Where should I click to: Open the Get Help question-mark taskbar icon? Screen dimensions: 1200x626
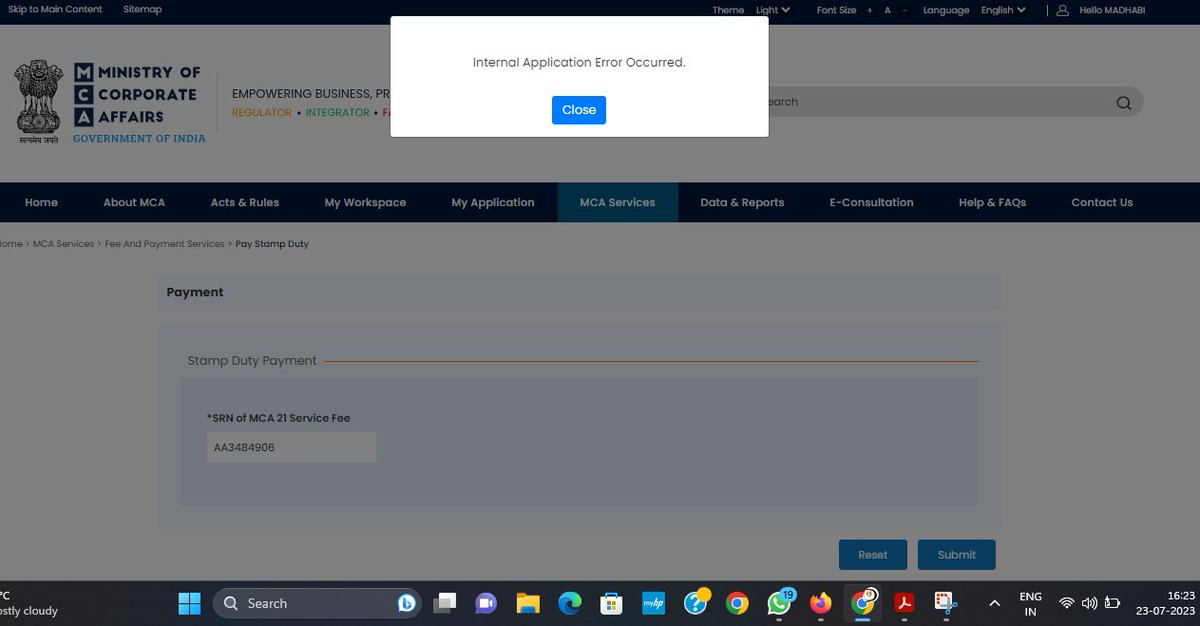pos(696,602)
